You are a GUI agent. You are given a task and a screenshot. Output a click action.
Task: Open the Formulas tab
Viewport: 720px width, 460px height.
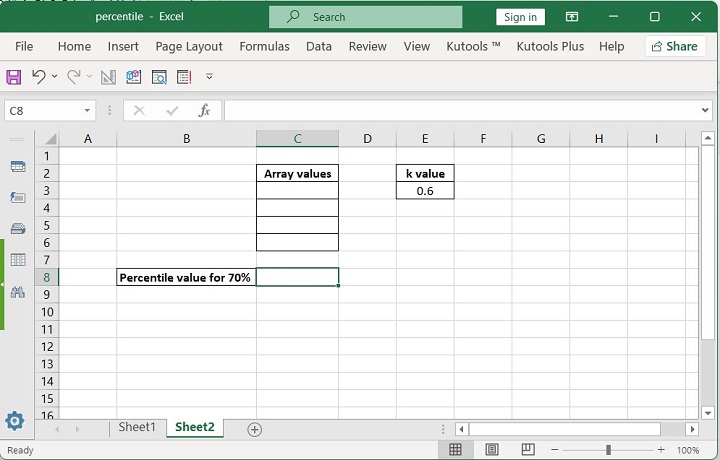[x=264, y=46]
